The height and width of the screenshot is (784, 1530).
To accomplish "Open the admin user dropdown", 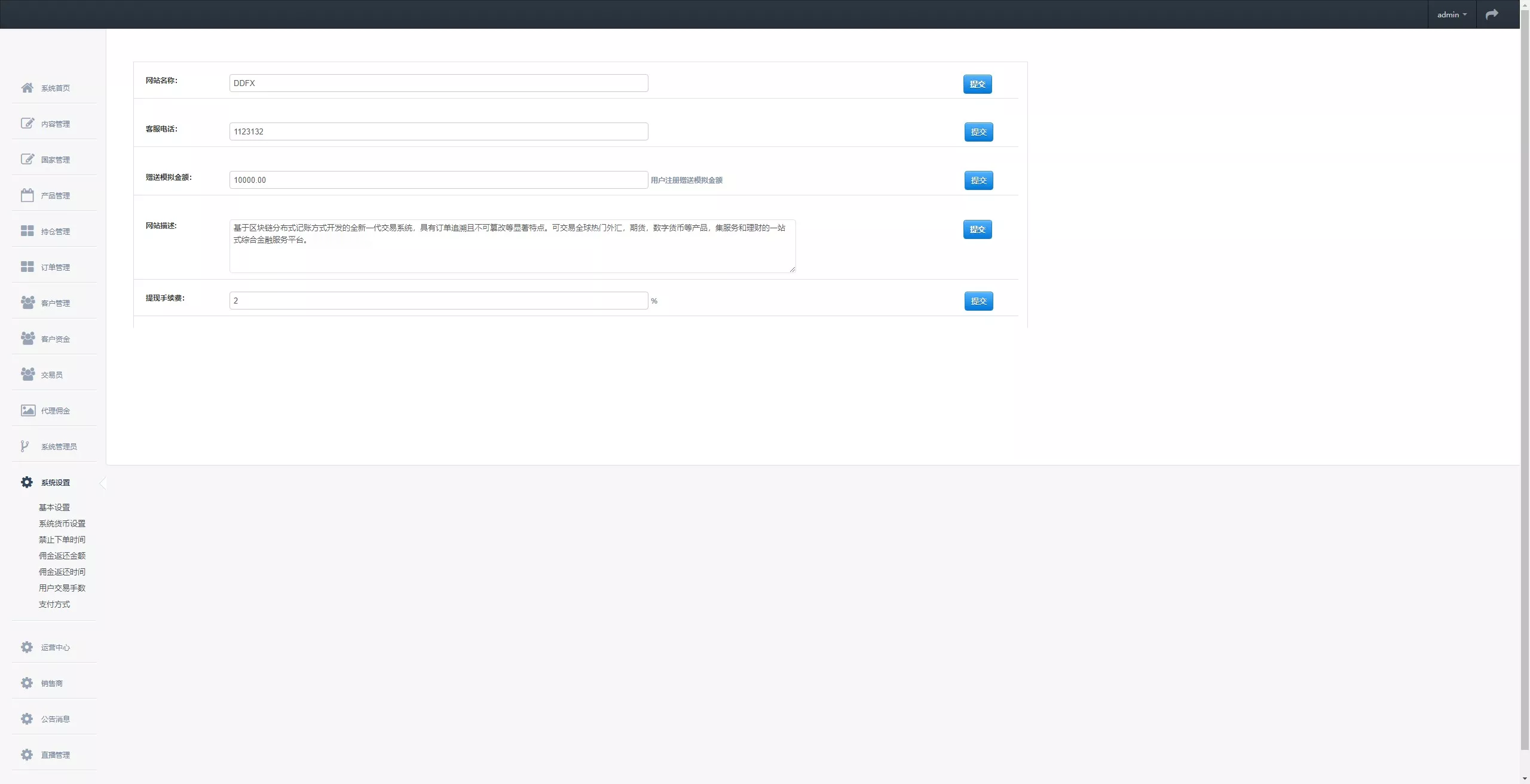I will [x=1452, y=14].
